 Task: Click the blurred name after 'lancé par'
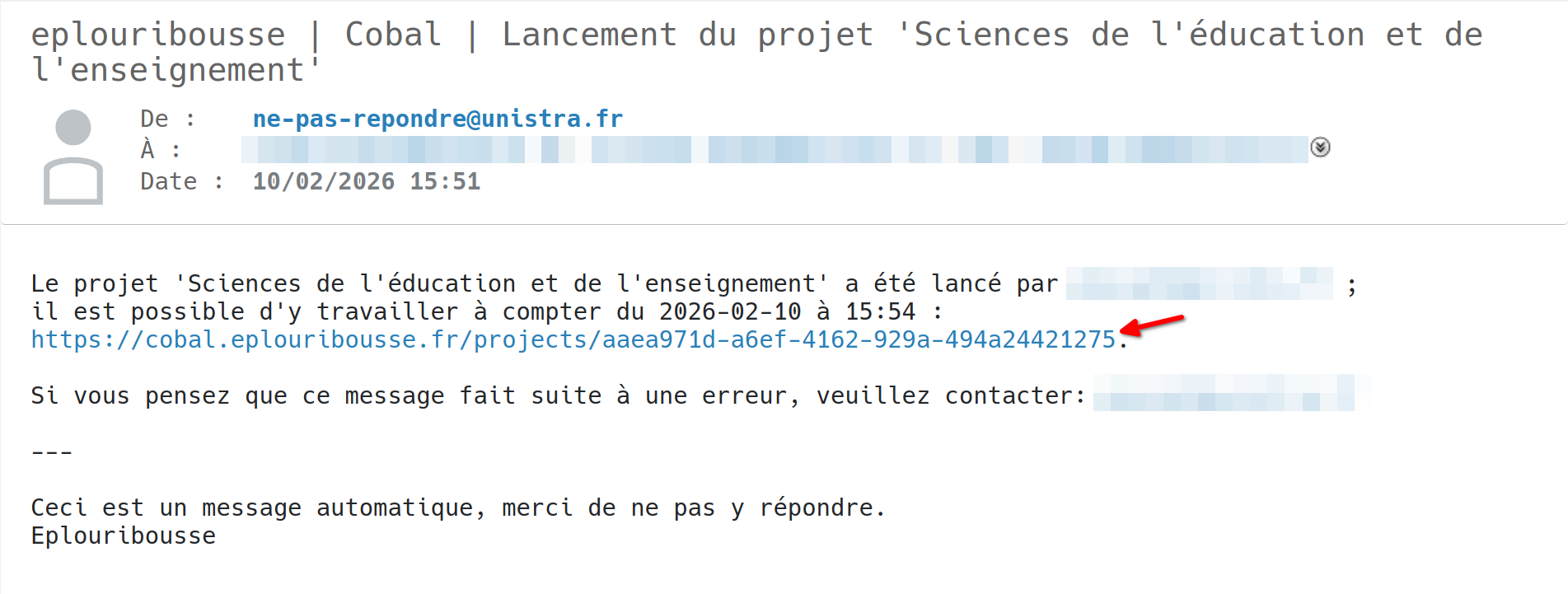point(1199,283)
